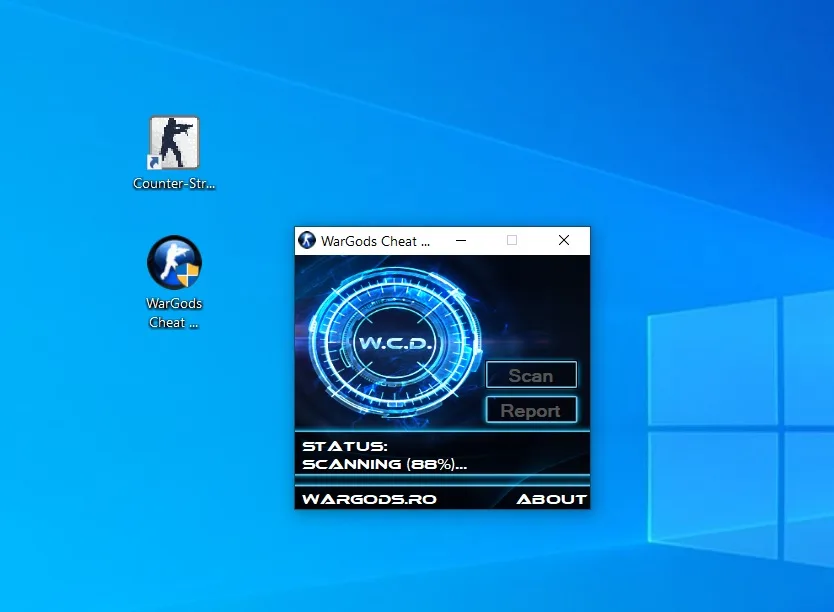Image resolution: width=834 pixels, height=612 pixels.
Task: Visit the WARGODS.RO link
Action: (x=369, y=499)
